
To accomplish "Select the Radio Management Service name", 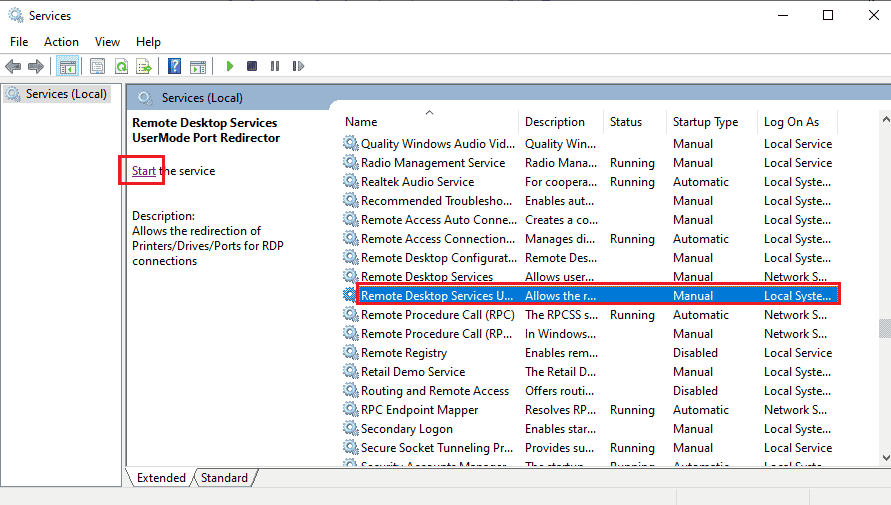I will point(433,162).
